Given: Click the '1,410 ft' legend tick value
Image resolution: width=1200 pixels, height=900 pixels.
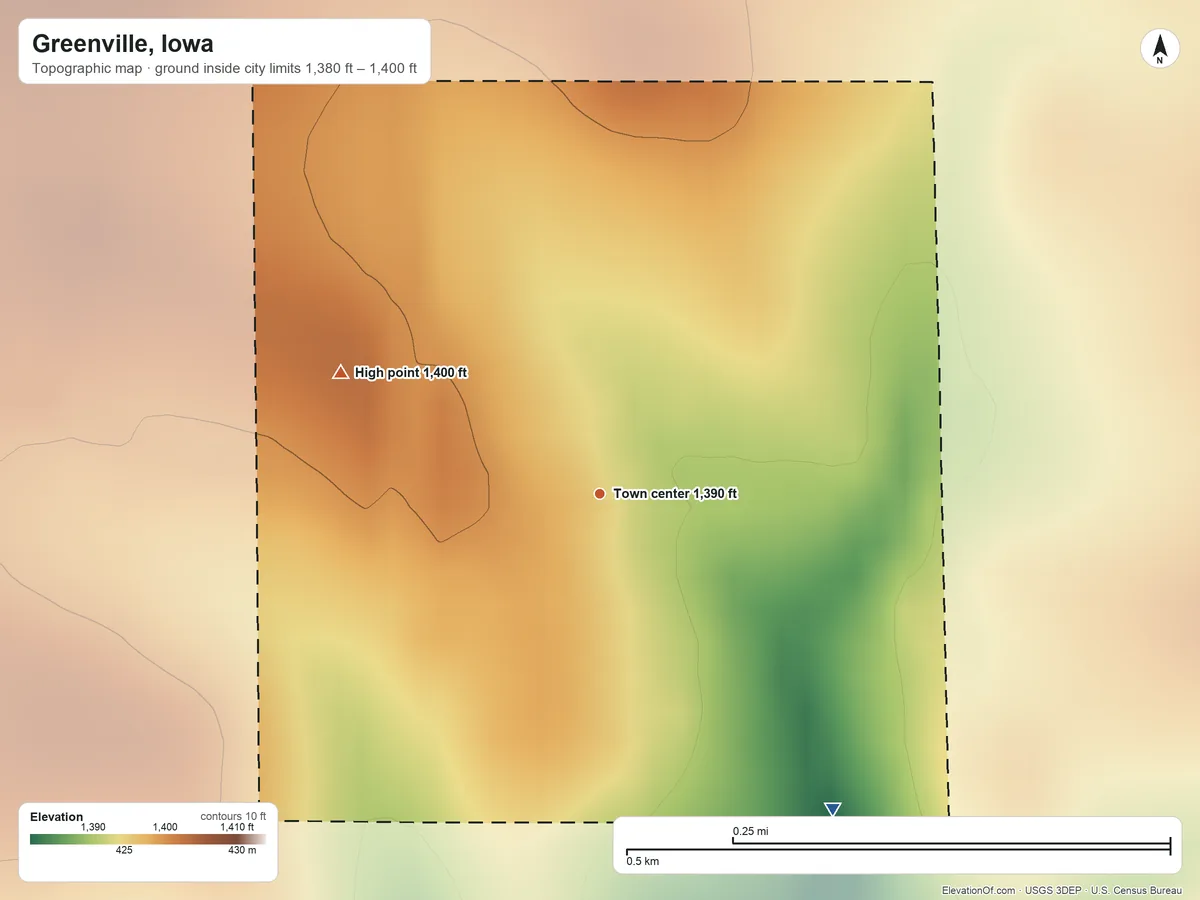Looking at the screenshot, I should 238,827.
